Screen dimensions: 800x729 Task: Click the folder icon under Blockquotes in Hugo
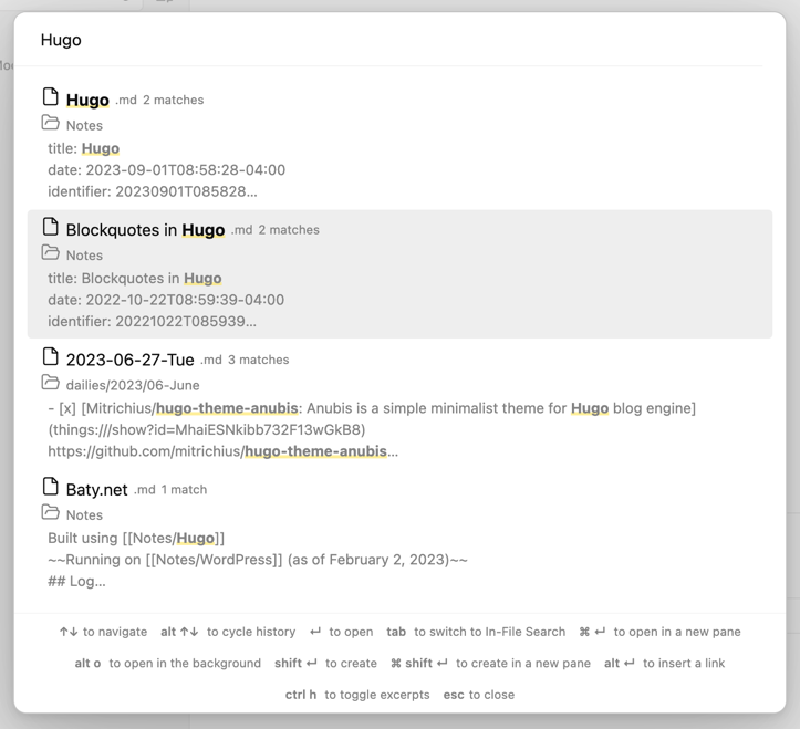tap(50, 252)
